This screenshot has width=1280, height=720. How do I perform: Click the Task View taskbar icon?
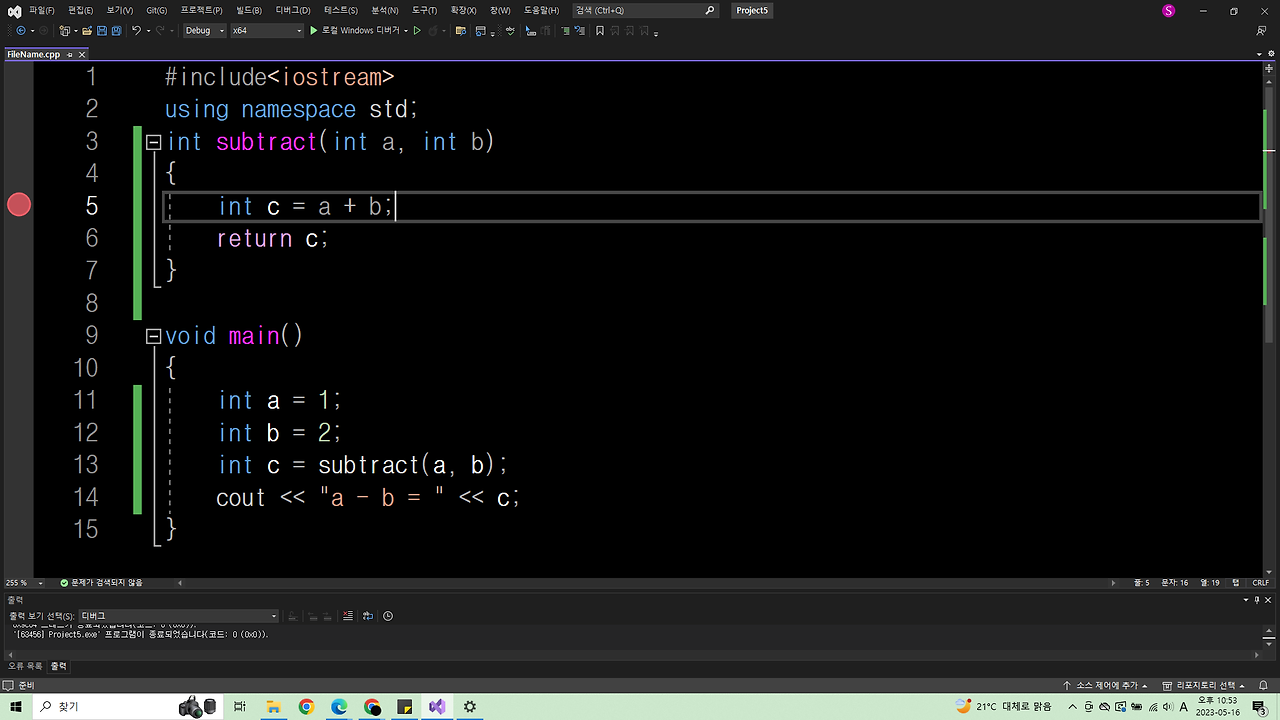pyautogui.click(x=240, y=707)
